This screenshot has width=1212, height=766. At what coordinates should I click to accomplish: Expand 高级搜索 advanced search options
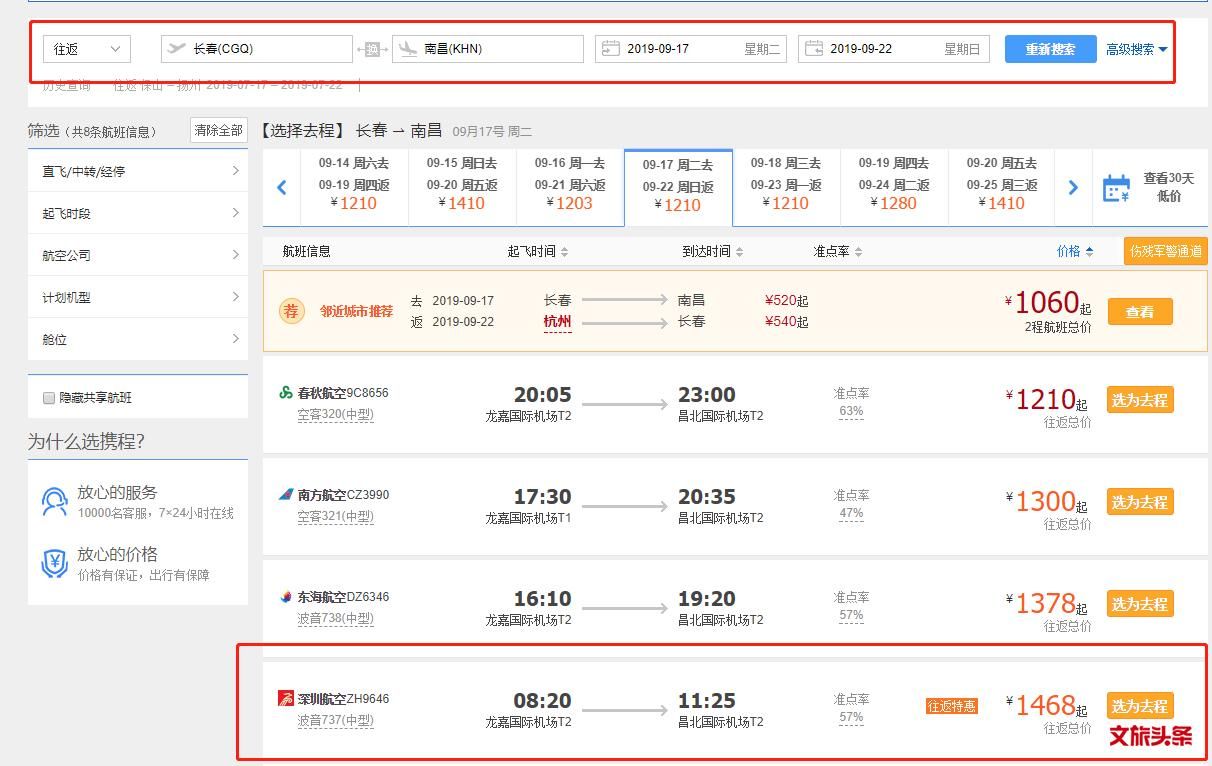click(1136, 49)
